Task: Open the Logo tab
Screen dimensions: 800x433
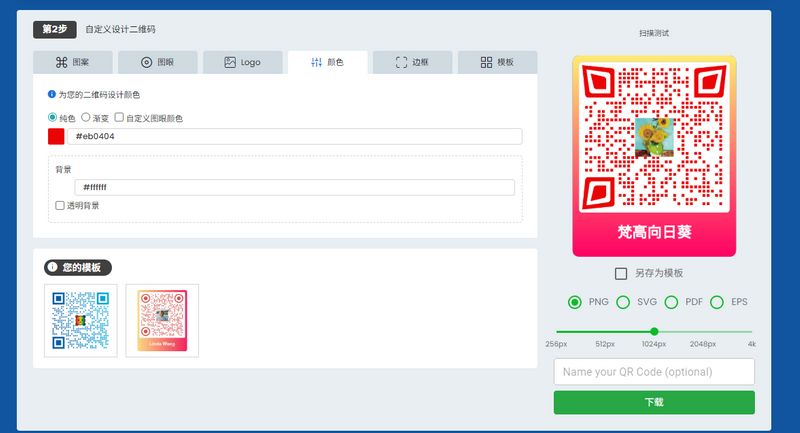Action: pyautogui.click(x=242, y=62)
